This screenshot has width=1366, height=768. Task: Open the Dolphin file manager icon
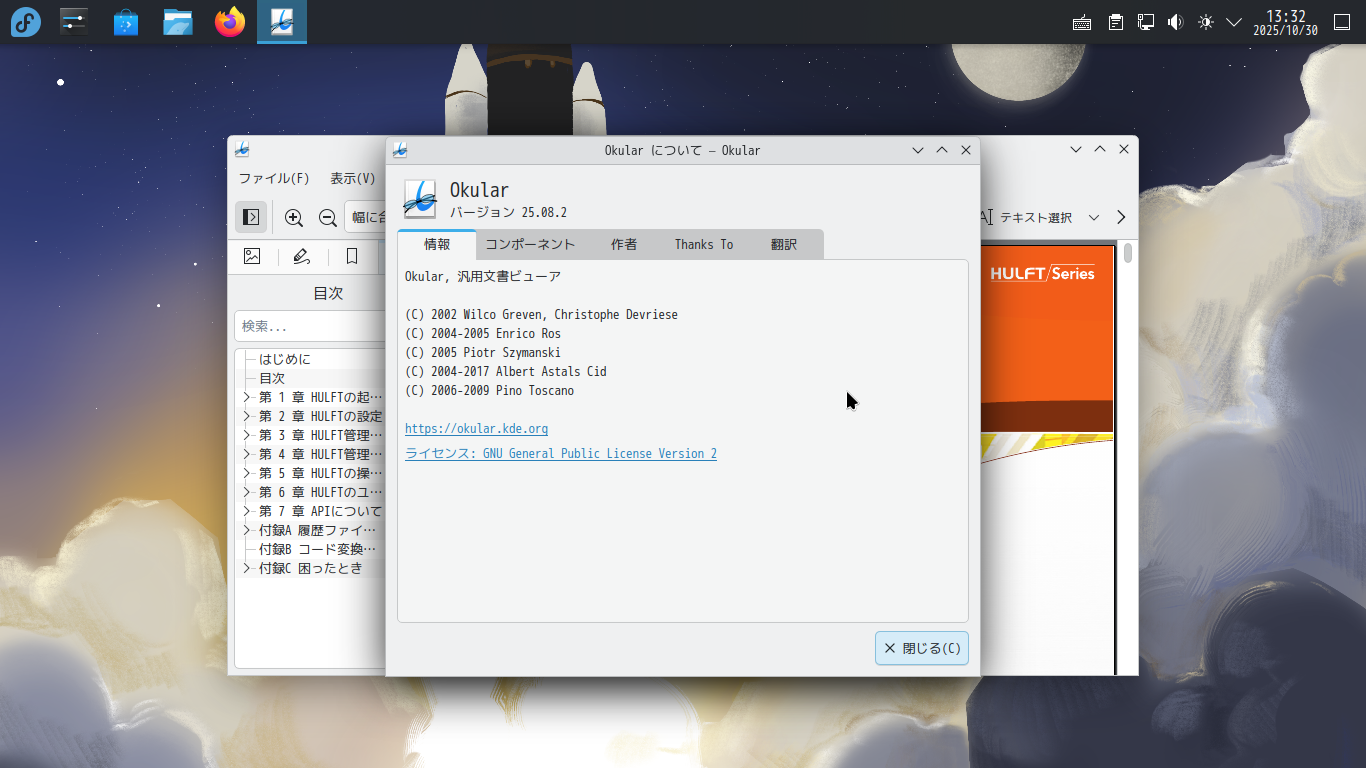tap(178, 22)
